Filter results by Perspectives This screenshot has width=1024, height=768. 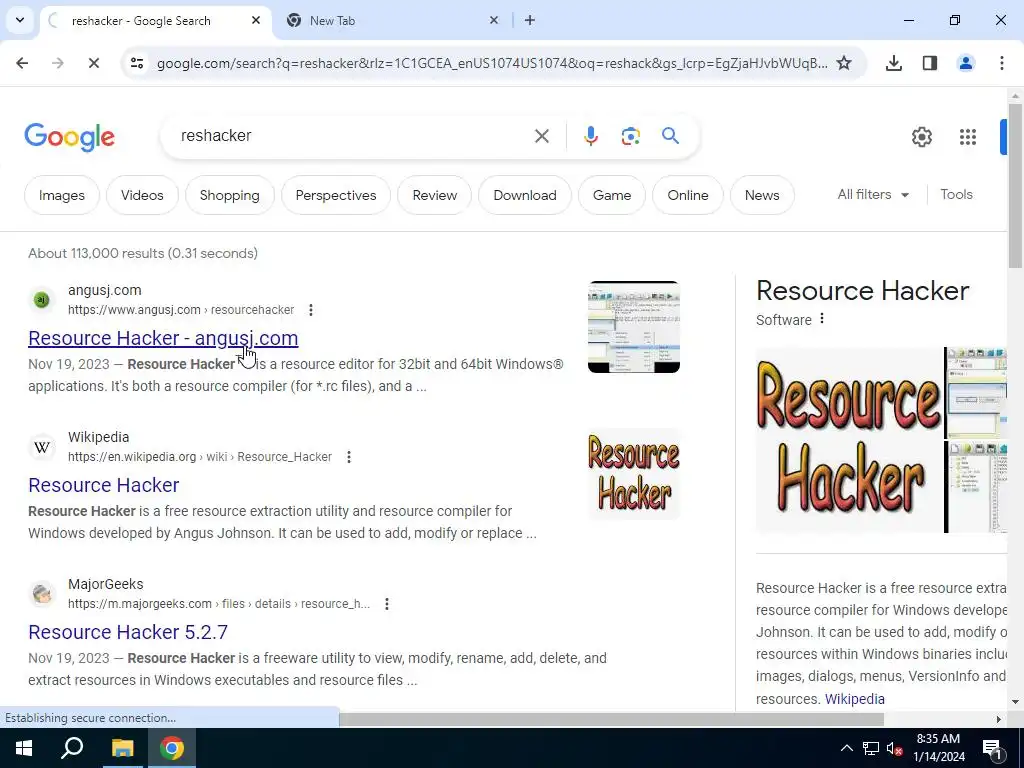(x=336, y=195)
